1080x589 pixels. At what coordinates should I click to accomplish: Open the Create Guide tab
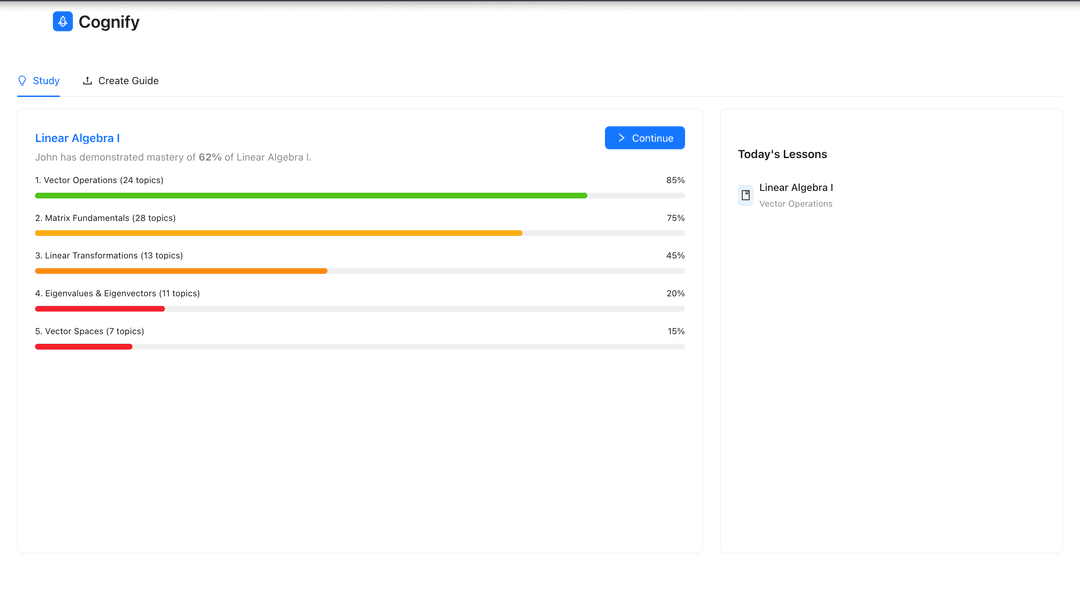[128, 81]
